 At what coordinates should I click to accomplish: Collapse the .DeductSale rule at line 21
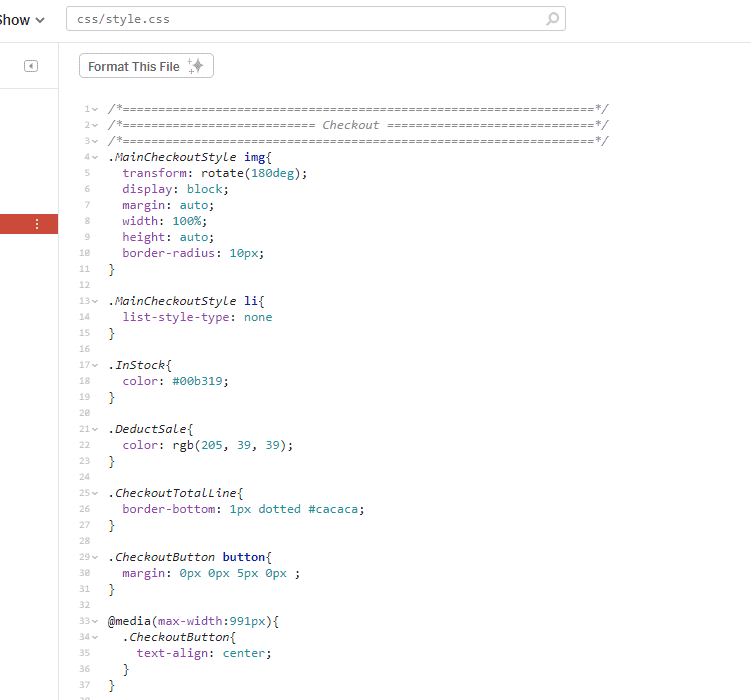95,429
